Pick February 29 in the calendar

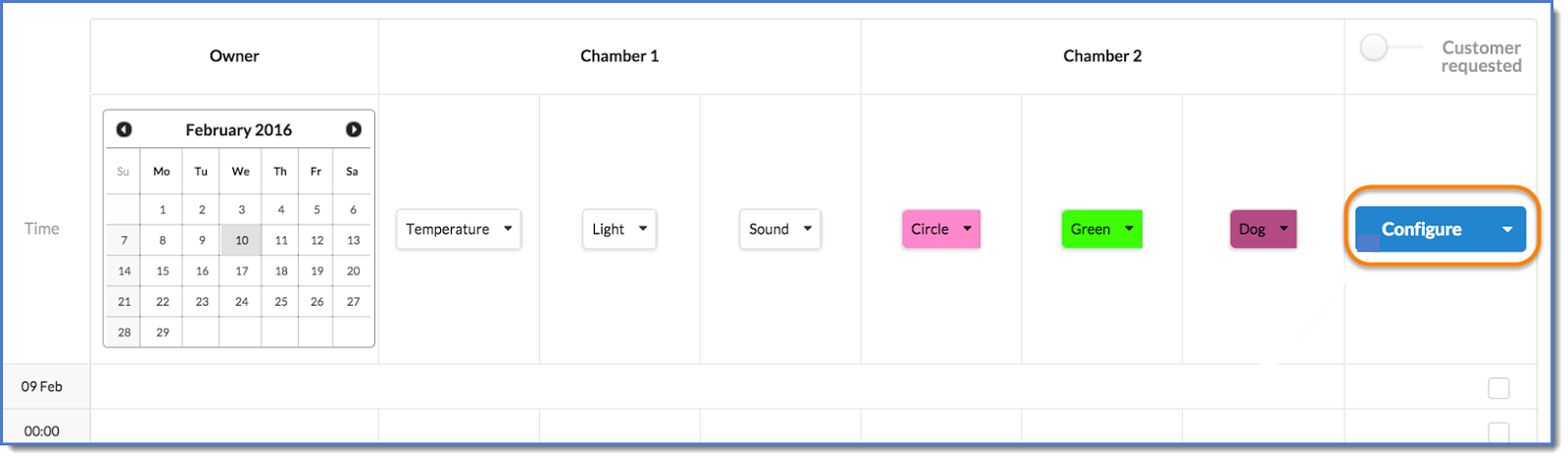pyautogui.click(x=163, y=332)
